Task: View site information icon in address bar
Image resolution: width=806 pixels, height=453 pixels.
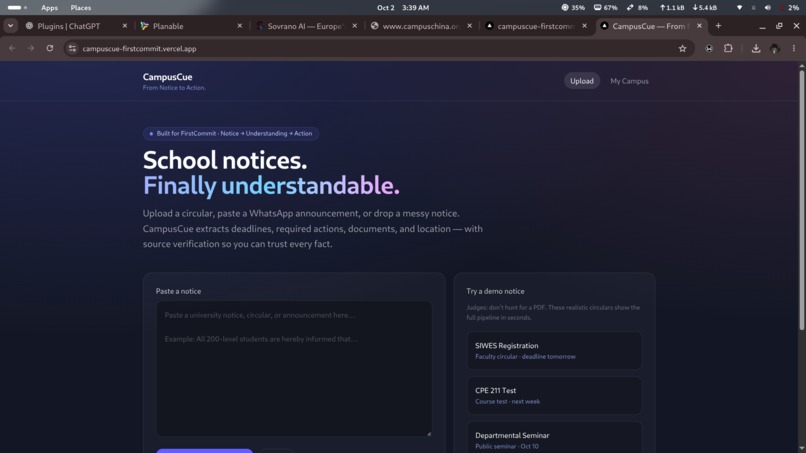Action: 72,48
